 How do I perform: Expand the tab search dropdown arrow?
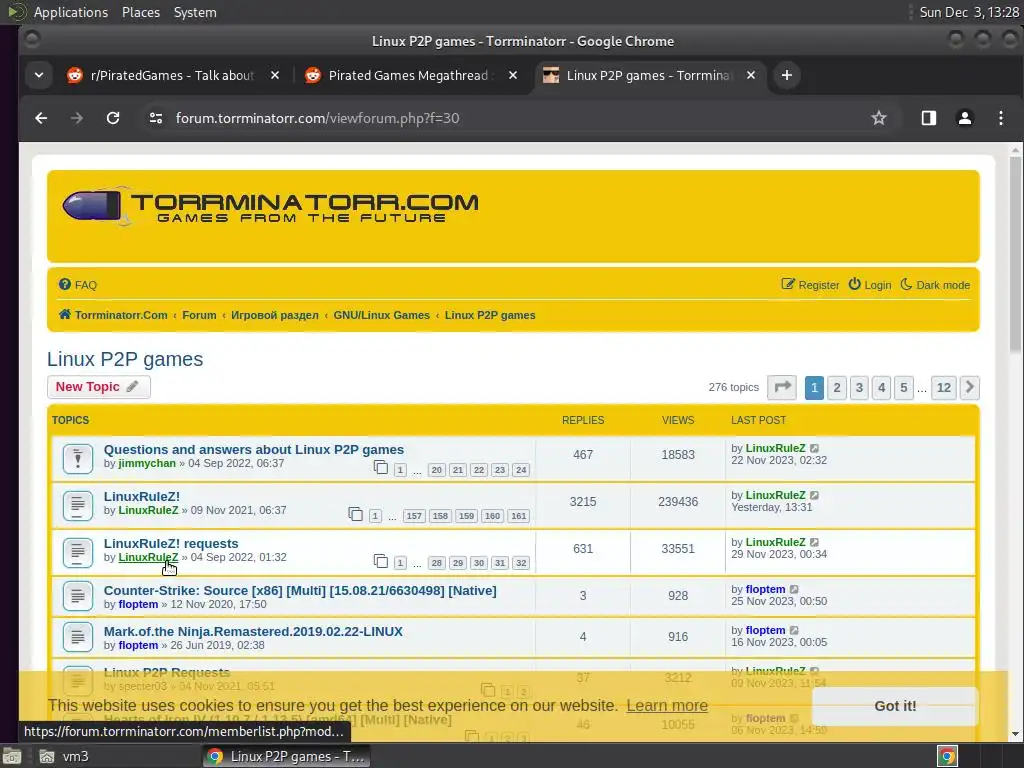[x=39, y=75]
